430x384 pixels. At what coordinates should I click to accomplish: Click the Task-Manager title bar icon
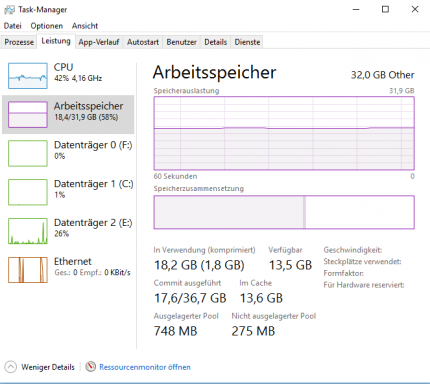tap(9, 10)
